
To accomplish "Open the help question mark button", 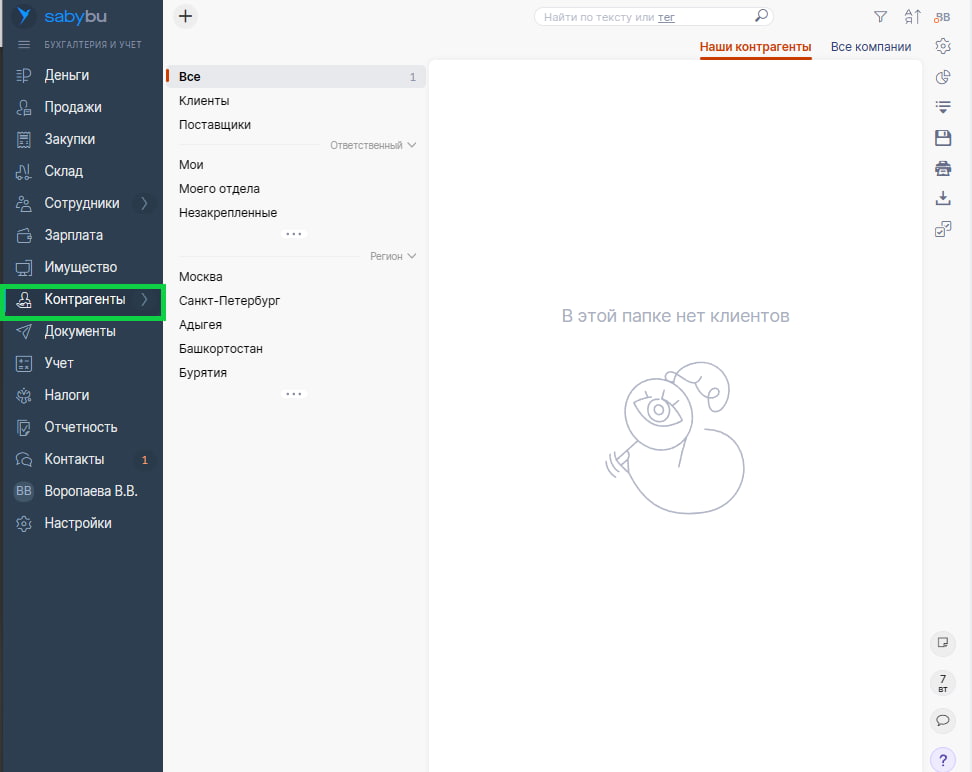I will click(x=942, y=760).
